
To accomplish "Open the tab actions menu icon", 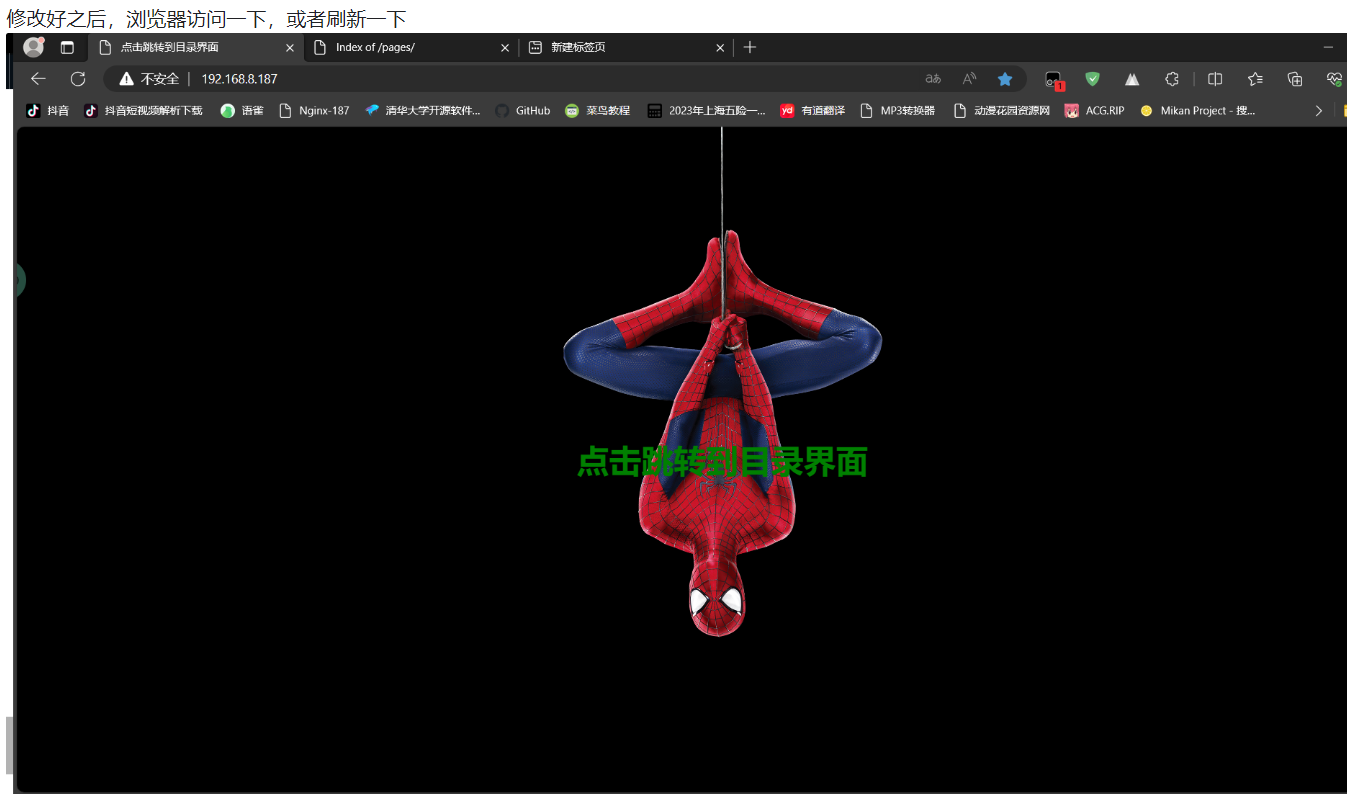I will (67, 47).
